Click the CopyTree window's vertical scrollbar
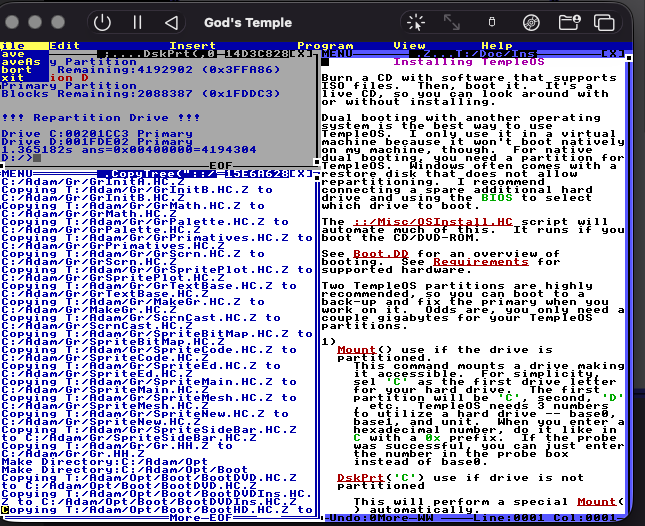Viewport: 645px width, 526px height. click(x=317, y=345)
